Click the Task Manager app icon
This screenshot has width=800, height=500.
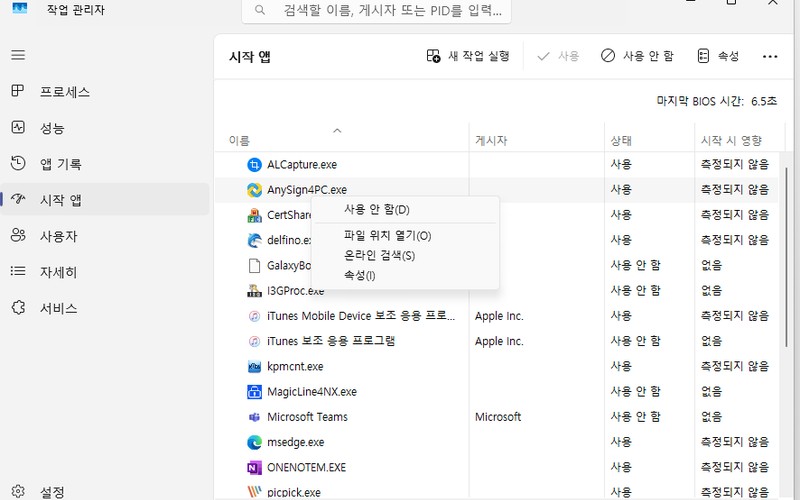tap(19, 8)
